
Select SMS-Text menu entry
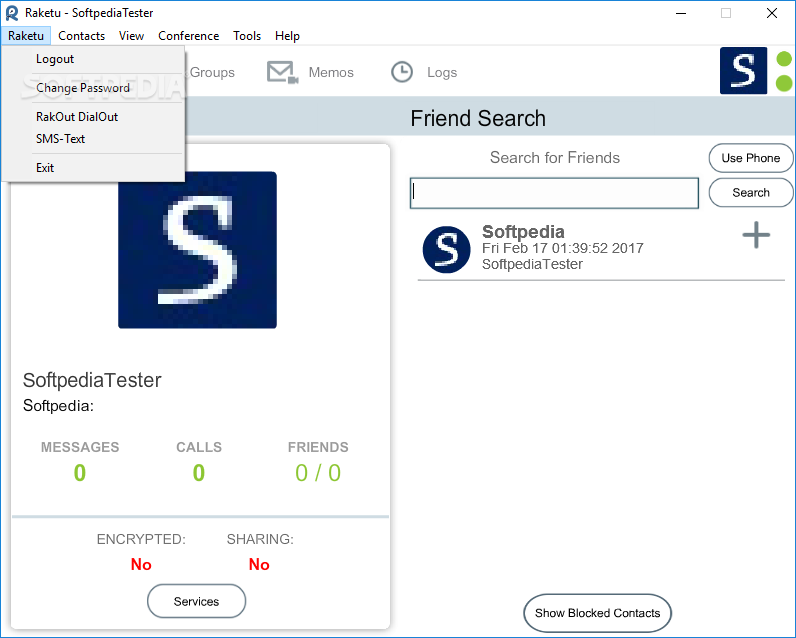click(x=93, y=139)
